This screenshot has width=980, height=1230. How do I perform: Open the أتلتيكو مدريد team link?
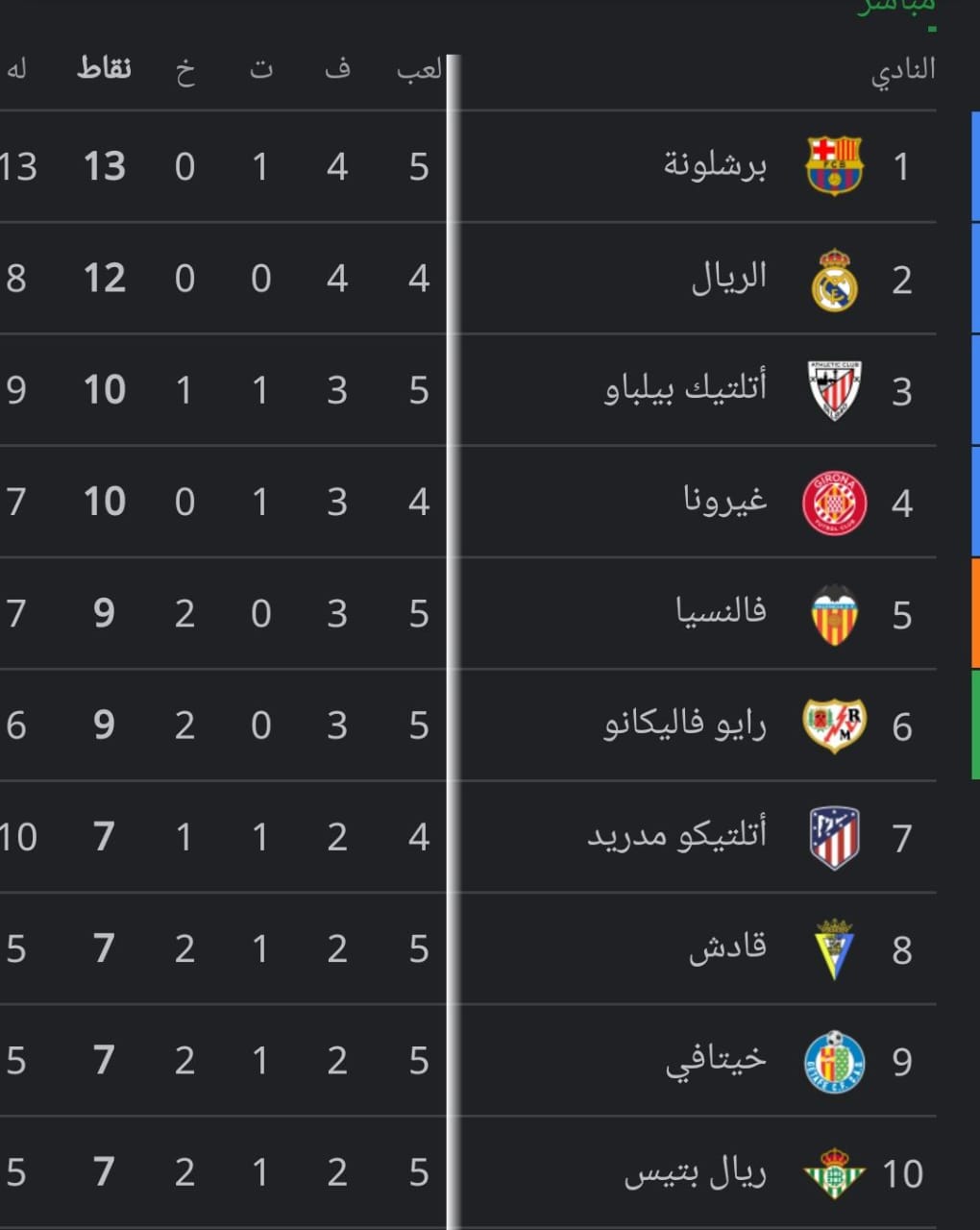676,835
